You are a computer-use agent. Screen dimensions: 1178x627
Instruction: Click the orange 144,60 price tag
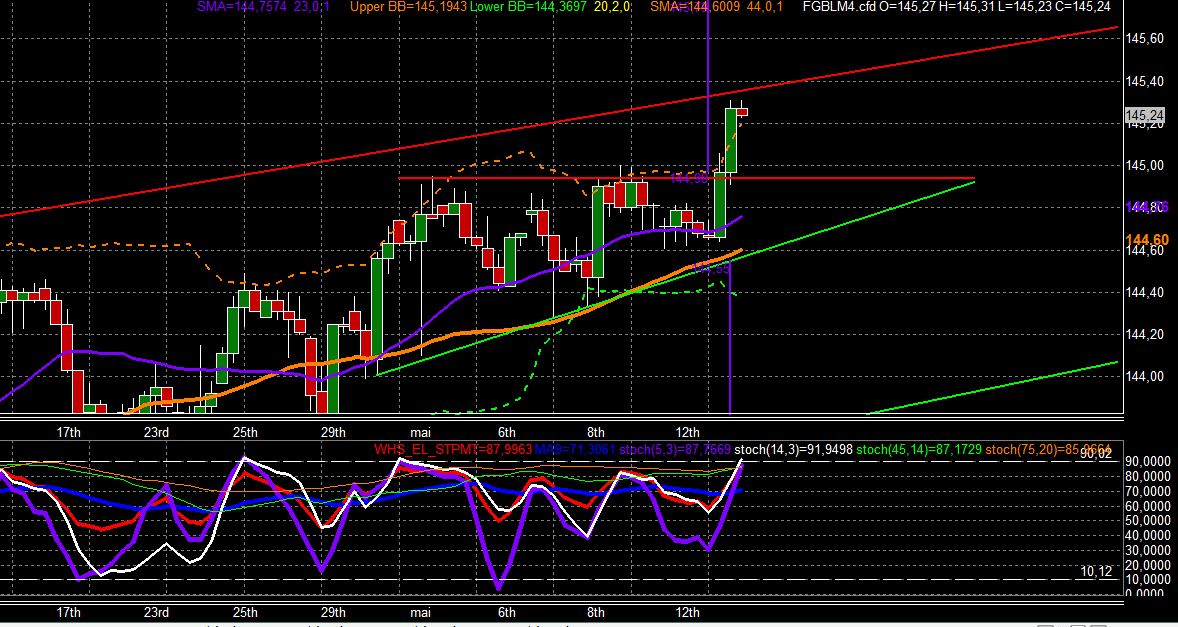1146,240
